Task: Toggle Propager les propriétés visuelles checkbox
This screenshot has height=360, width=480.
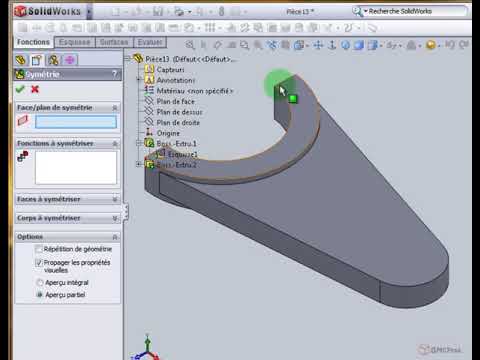Action: pyautogui.click(x=39, y=262)
